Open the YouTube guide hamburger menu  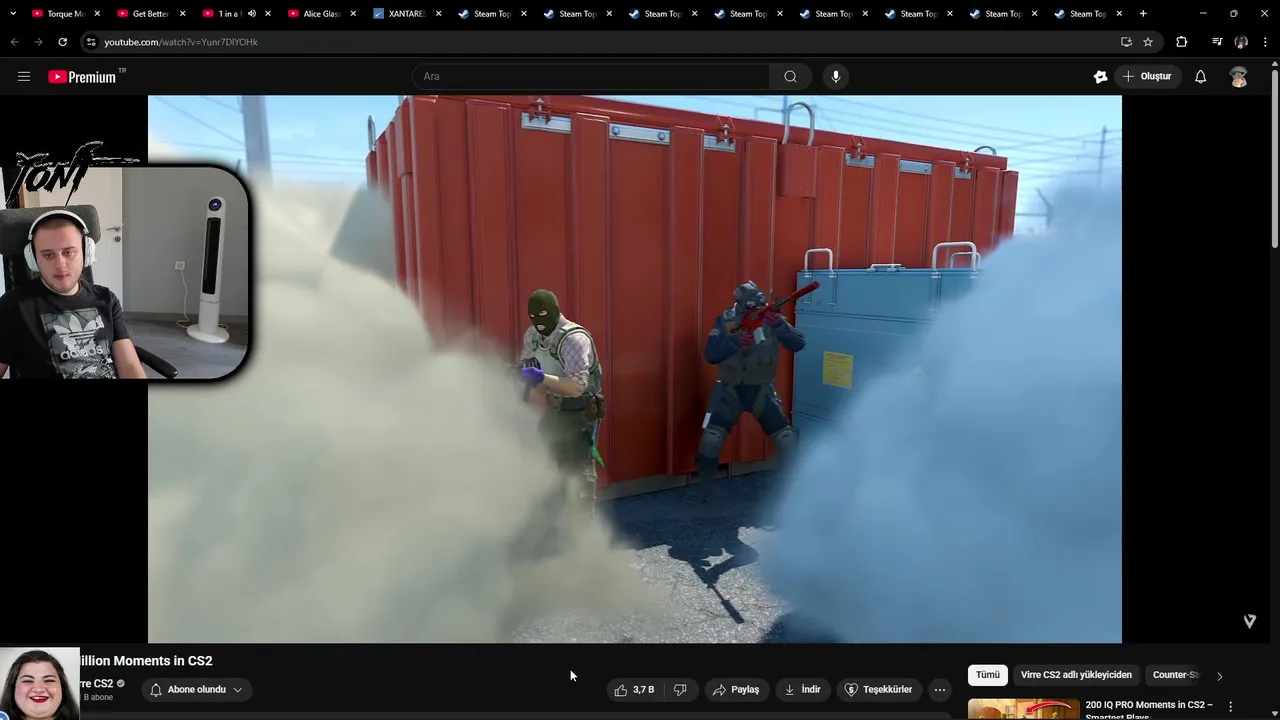[24, 76]
